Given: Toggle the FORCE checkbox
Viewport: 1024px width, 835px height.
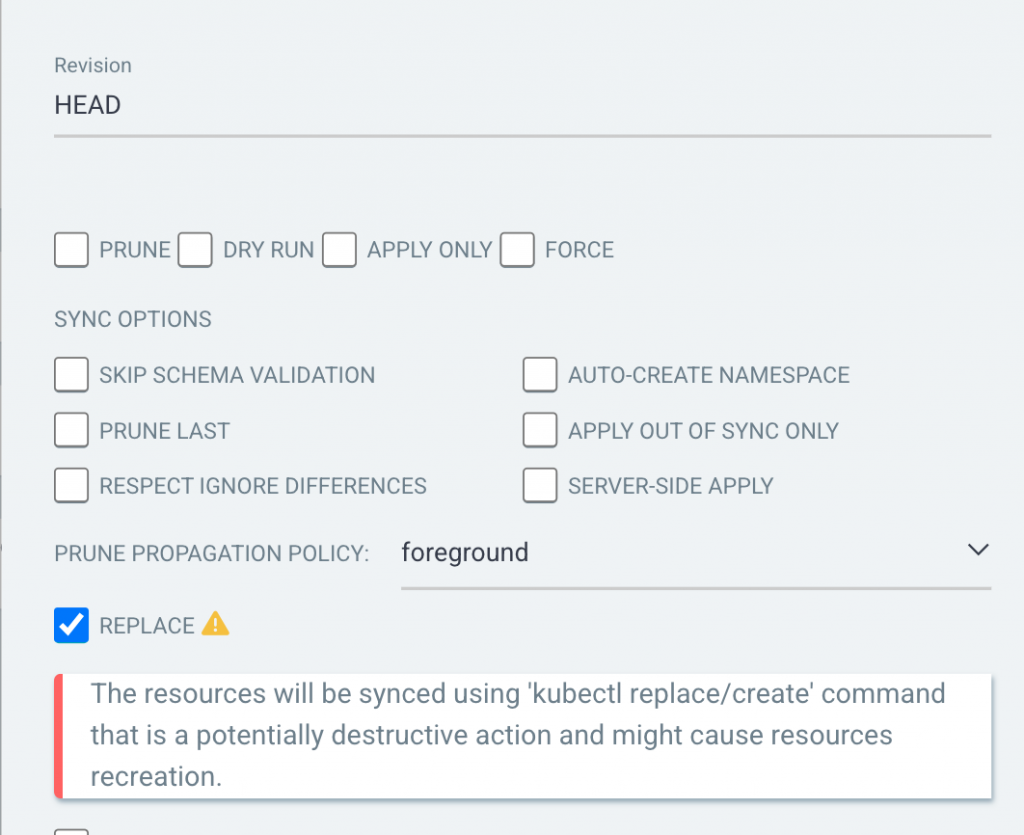Looking at the screenshot, I should tap(517, 250).
